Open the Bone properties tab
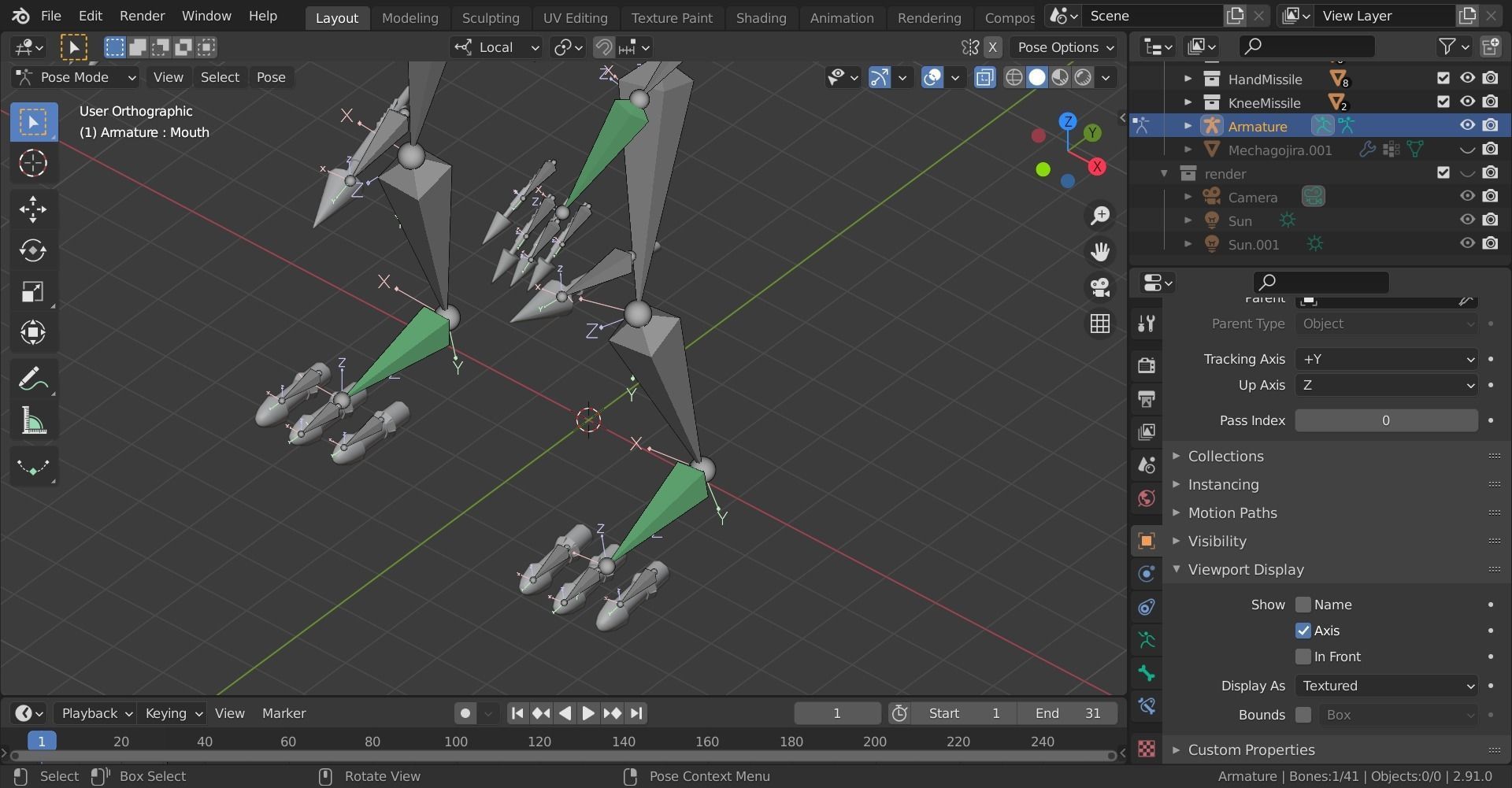 [1147, 673]
